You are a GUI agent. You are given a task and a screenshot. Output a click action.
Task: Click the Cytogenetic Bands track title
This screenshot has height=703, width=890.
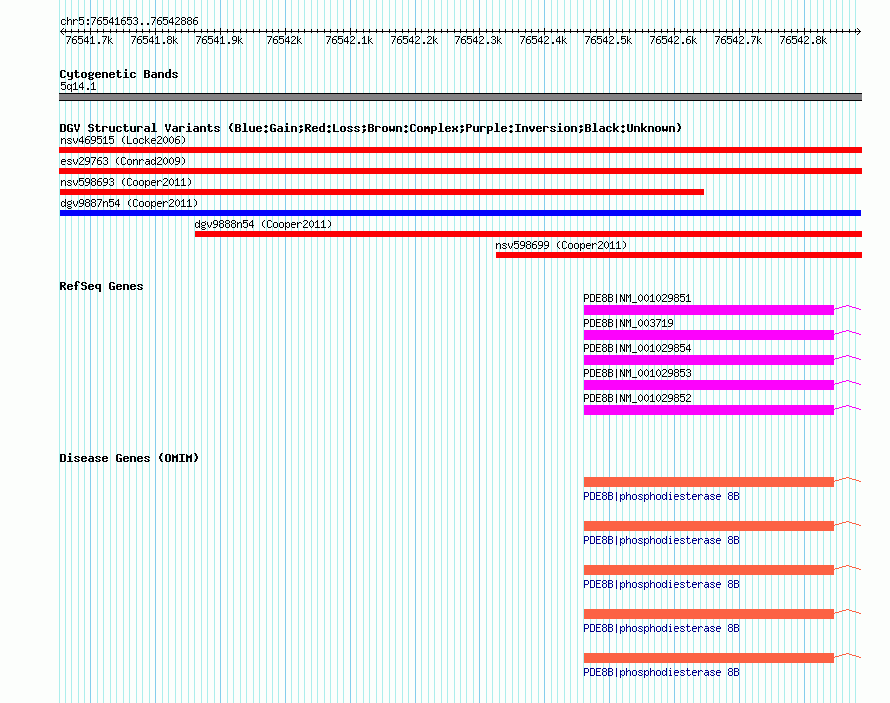tap(119, 74)
